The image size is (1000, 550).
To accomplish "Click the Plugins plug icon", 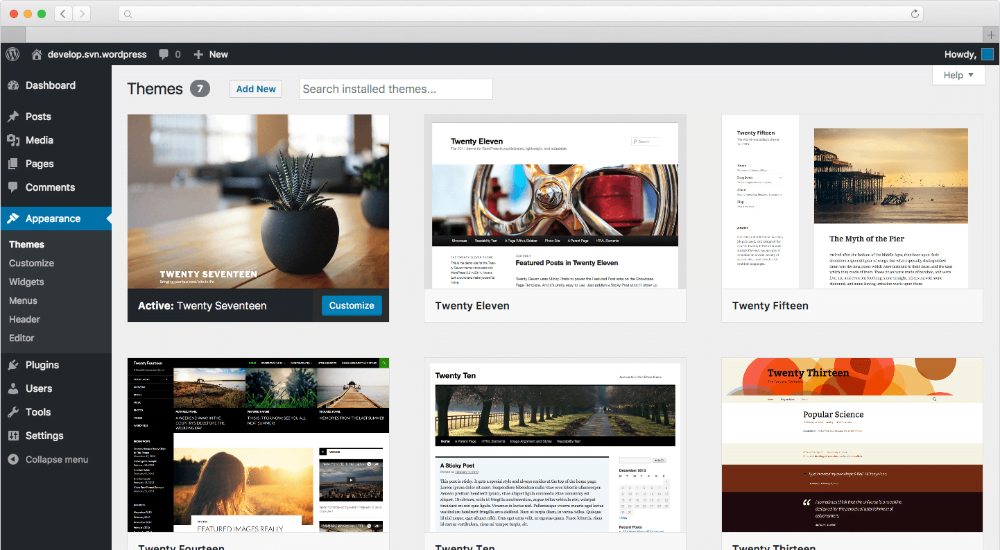I will coord(13,365).
